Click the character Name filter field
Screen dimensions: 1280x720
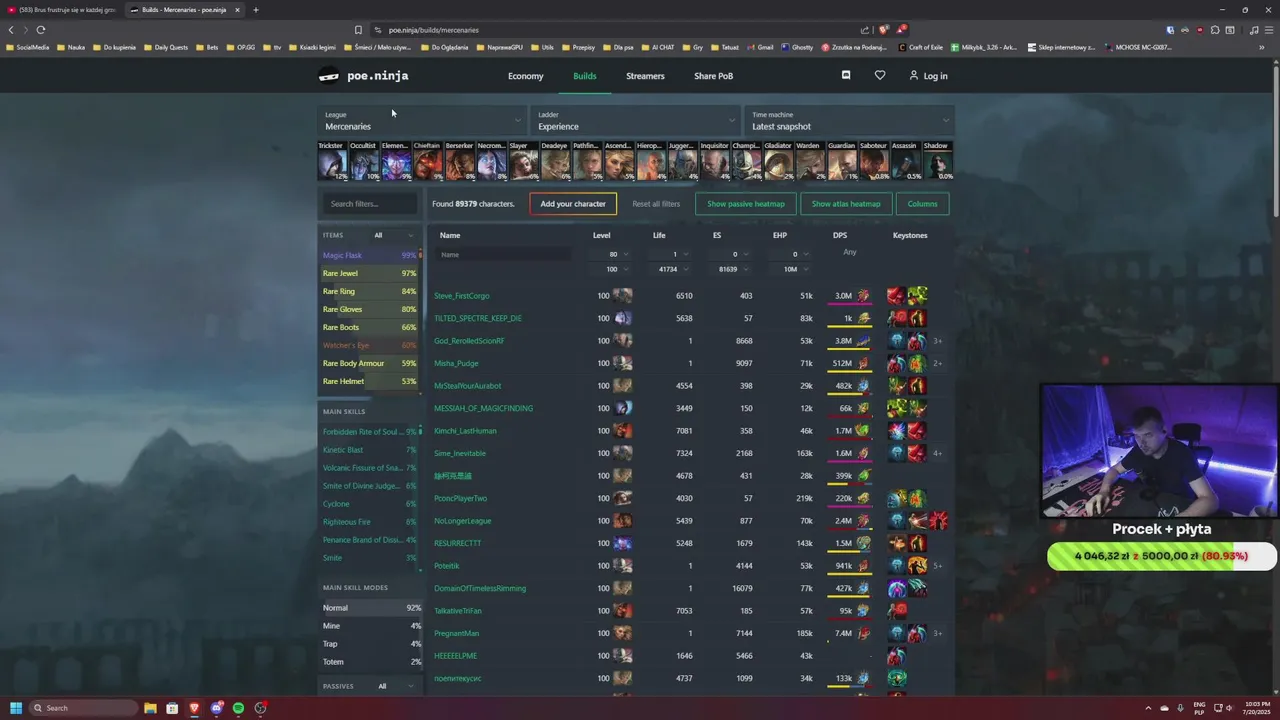pos(505,255)
